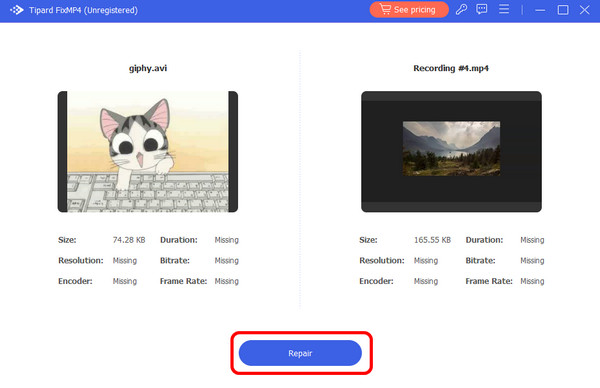
Task: Click the Tipard FixMP4 logo icon
Action: click(16, 10)
